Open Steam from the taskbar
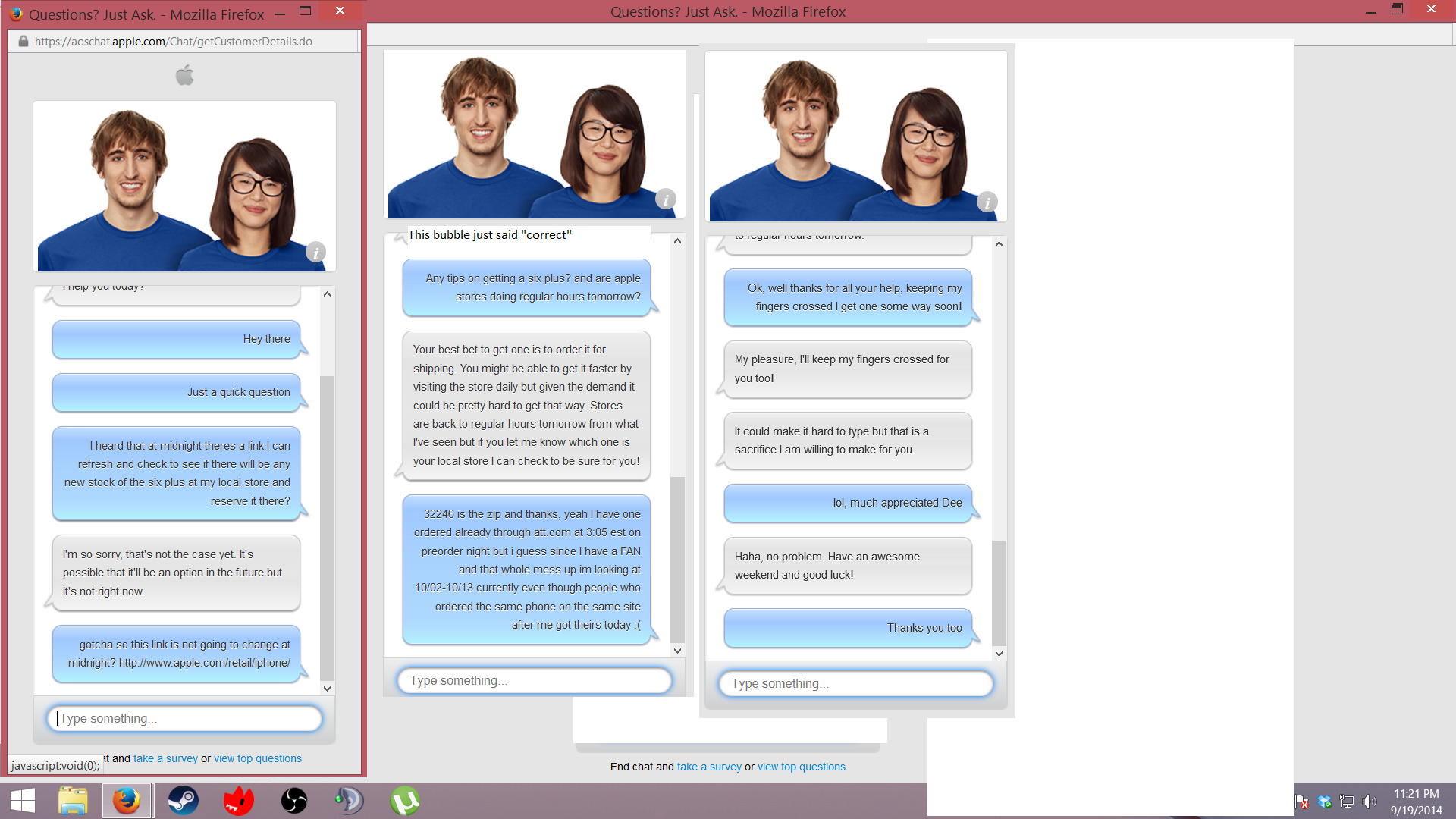Screen dimensions: 1456x819 [183, 801]
